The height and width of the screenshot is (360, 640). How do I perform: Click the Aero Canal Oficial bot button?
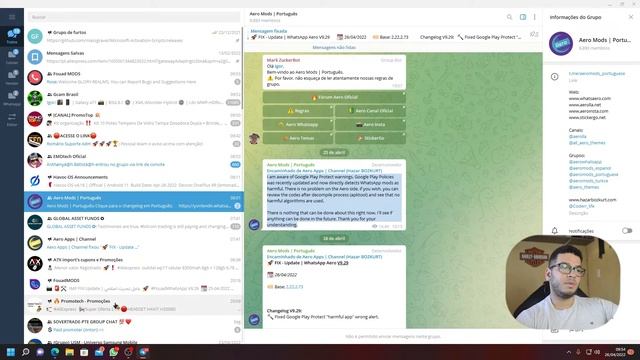pyautogui.click(x=370, y=111)
